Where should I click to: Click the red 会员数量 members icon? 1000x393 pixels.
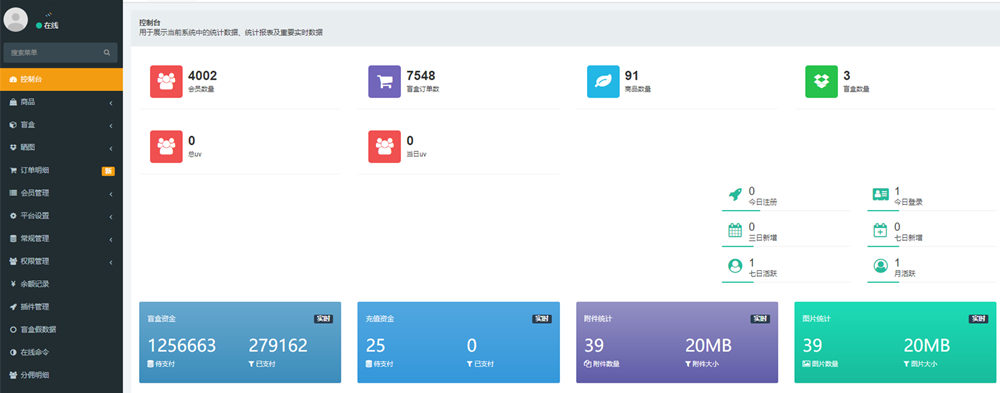point(166,82)
